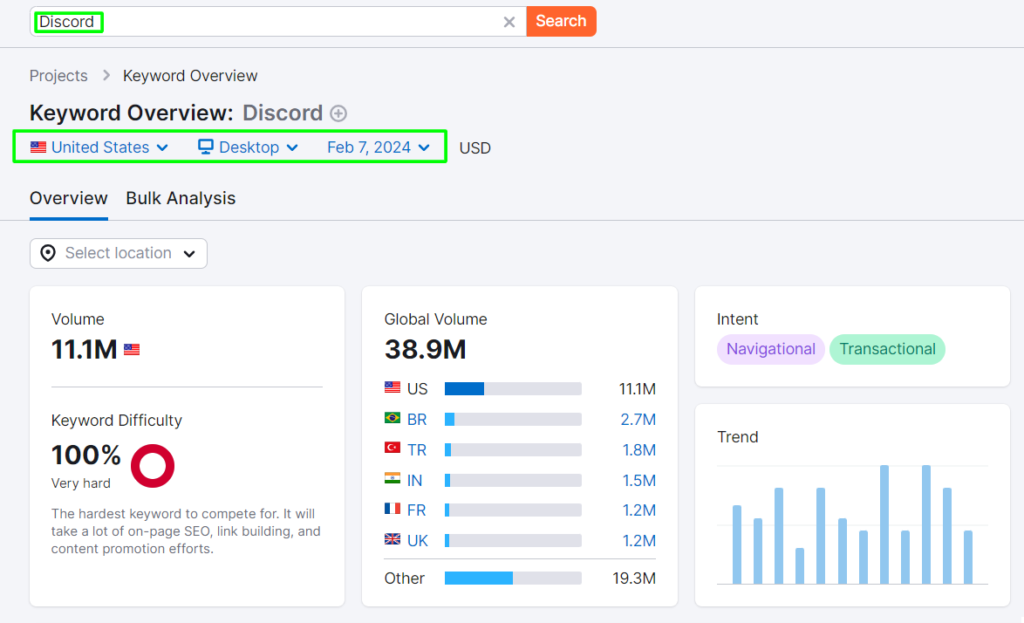Click the USD currency label
Screen dimensions: 1024x623
tap(475, 148)
